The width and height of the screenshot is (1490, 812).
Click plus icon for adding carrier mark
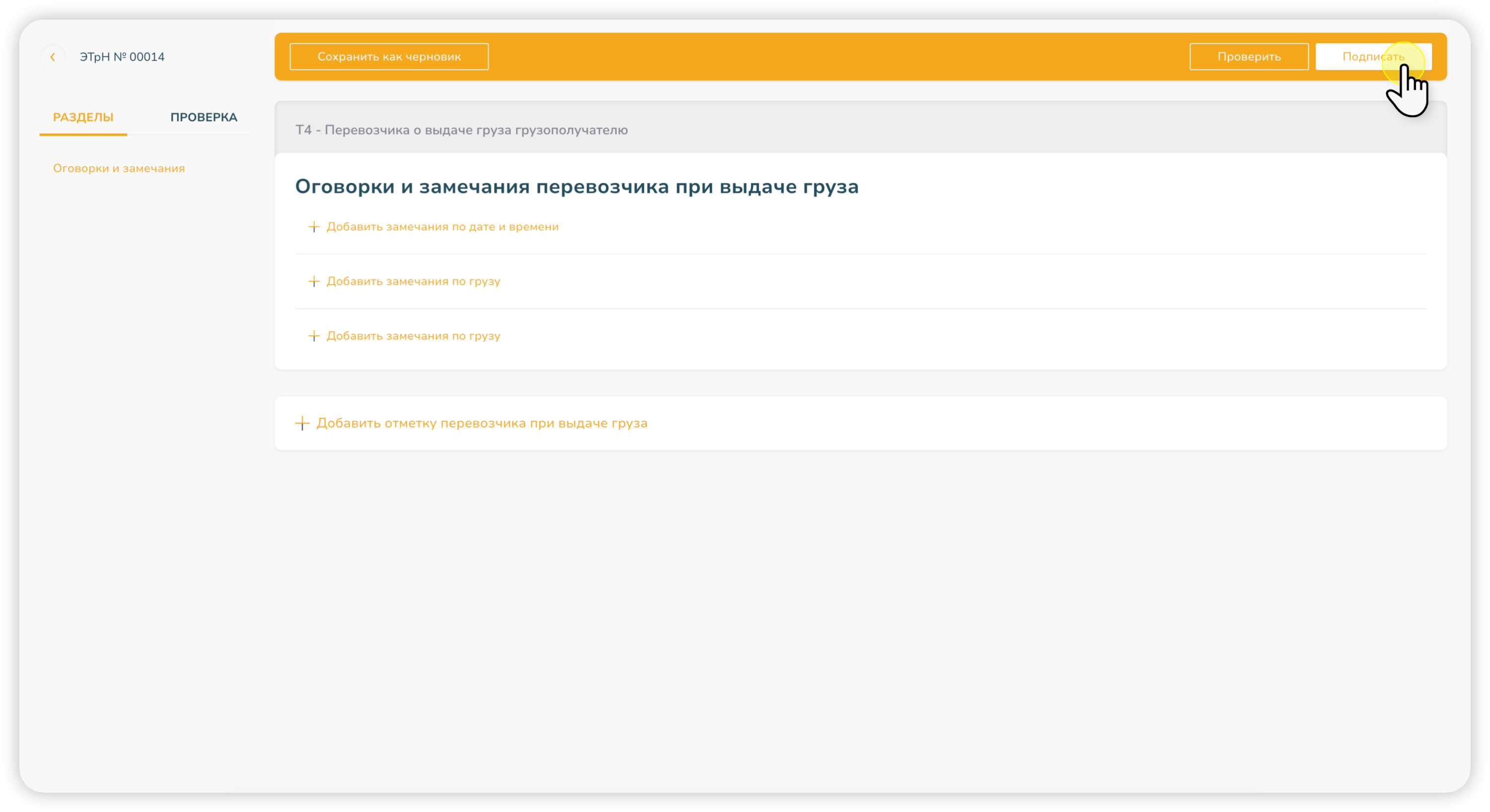point(302,423)
